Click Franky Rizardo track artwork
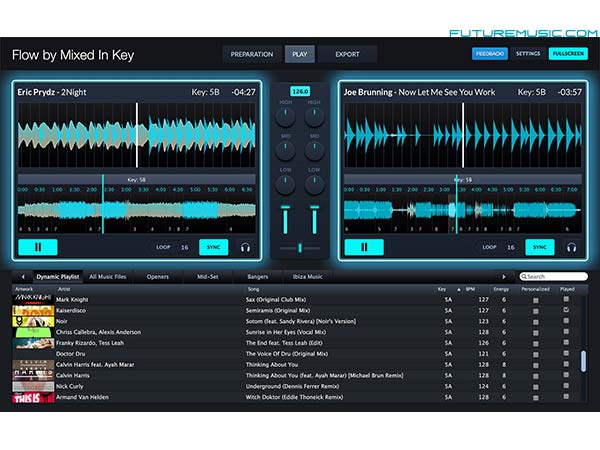 tap(33, 343)
